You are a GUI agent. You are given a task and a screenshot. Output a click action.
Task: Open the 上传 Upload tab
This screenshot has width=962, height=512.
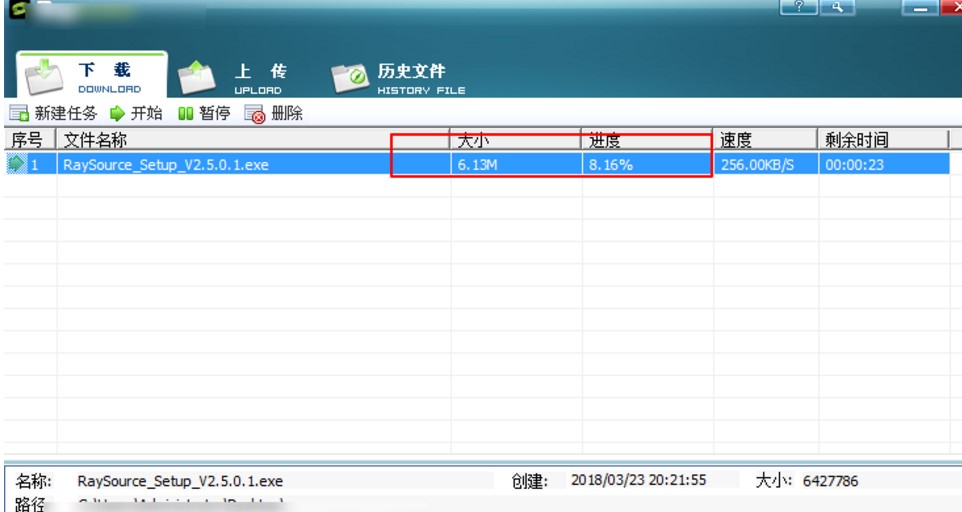[232, 78]
